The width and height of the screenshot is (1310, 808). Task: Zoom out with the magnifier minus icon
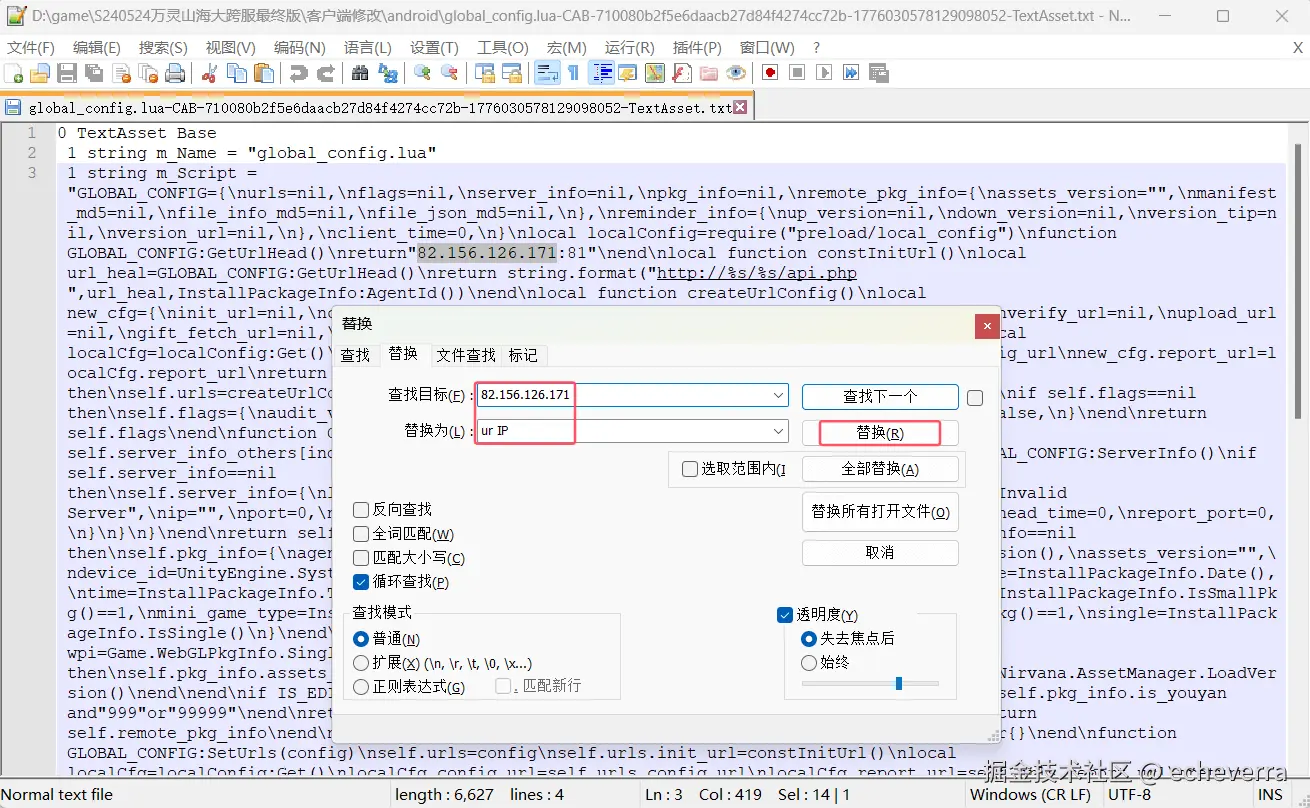(x=450, y=73)
